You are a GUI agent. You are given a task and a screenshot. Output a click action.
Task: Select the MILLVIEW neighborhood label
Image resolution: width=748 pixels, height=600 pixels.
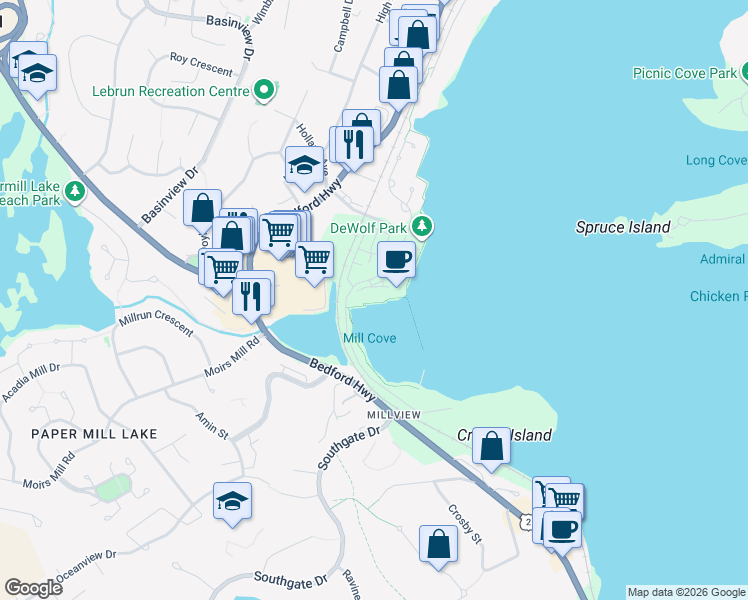394,415
